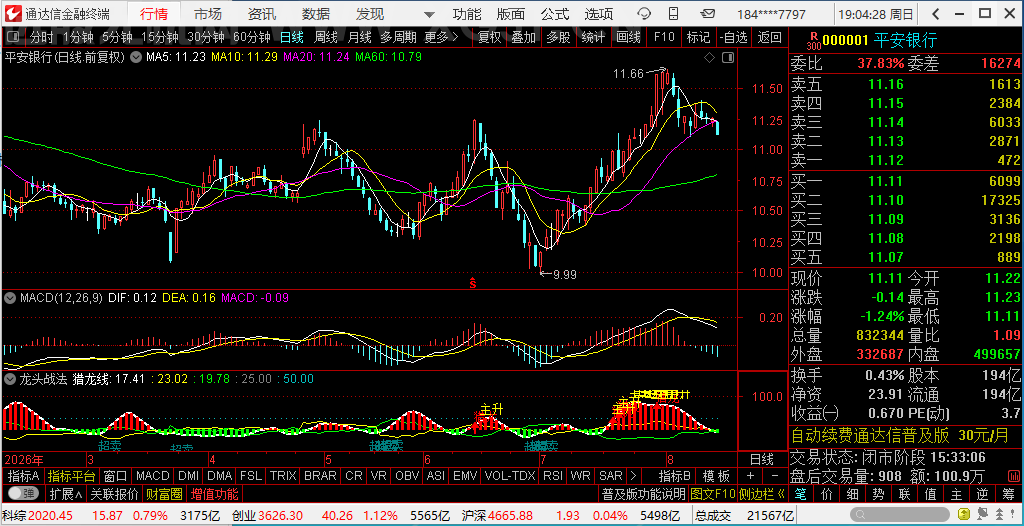Open the 数据 main tab
This screenshot has width=1024, height=526.
(x=316, y=14)
